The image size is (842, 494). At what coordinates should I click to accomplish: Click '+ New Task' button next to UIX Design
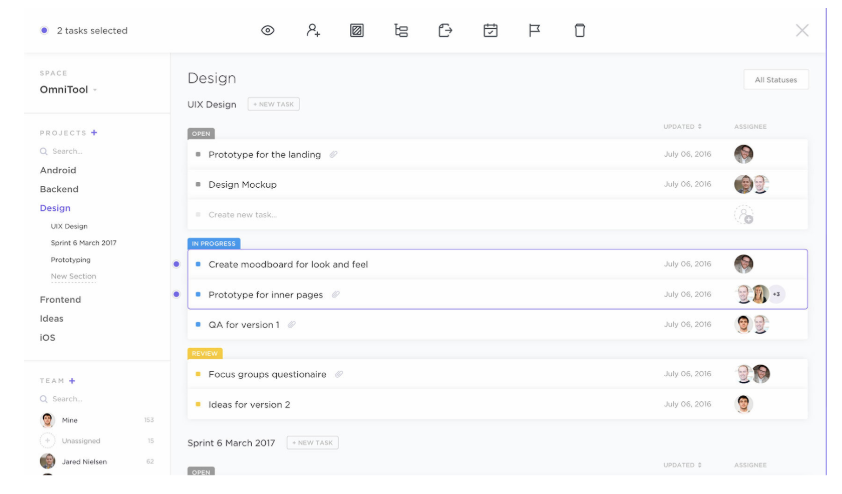[273, 104]
